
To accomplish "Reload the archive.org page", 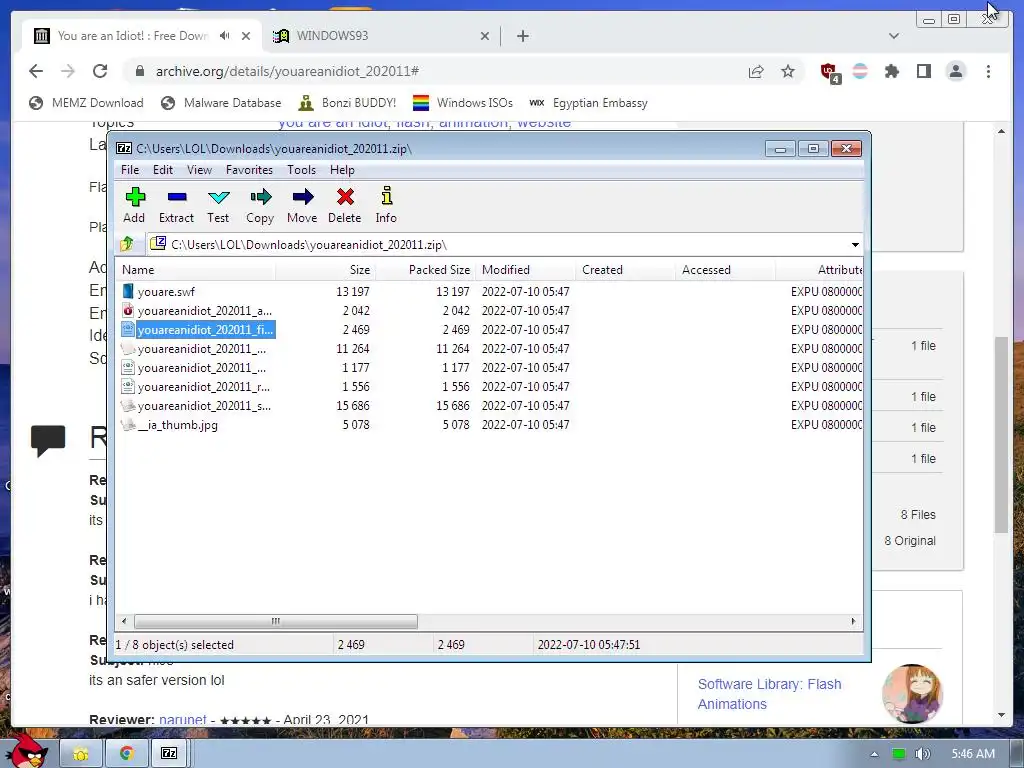I will coord(99,71).
